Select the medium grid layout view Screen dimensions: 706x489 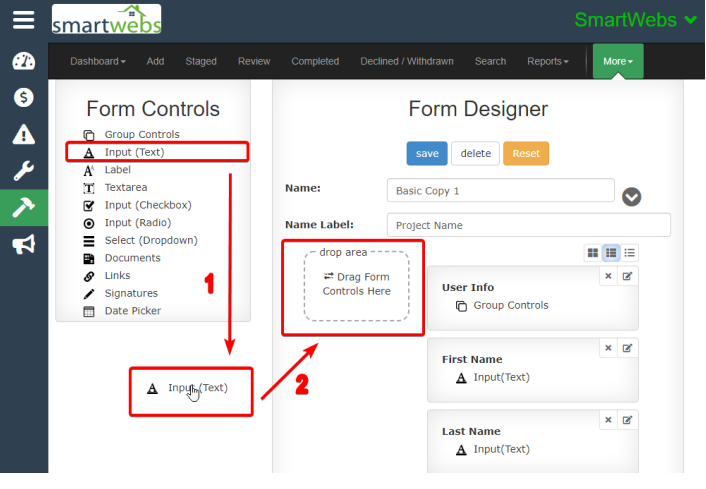(x=611, y=253)
